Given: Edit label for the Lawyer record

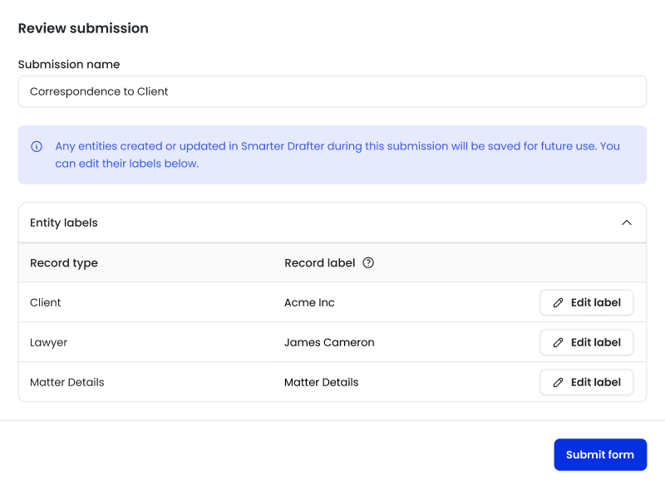Looking at the screenshot, I should (x=586, y=342).
